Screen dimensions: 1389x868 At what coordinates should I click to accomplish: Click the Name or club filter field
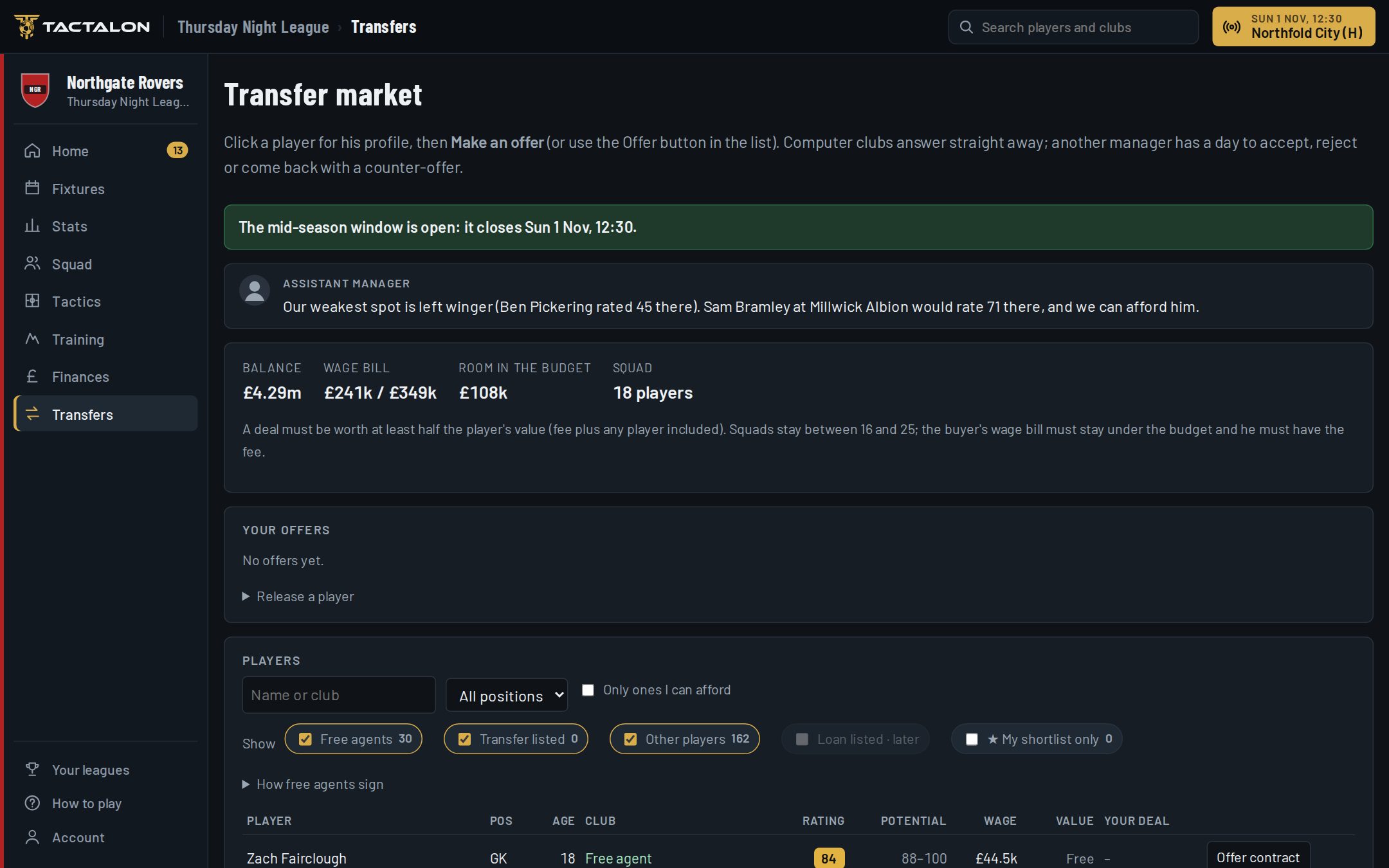(339, 695)
